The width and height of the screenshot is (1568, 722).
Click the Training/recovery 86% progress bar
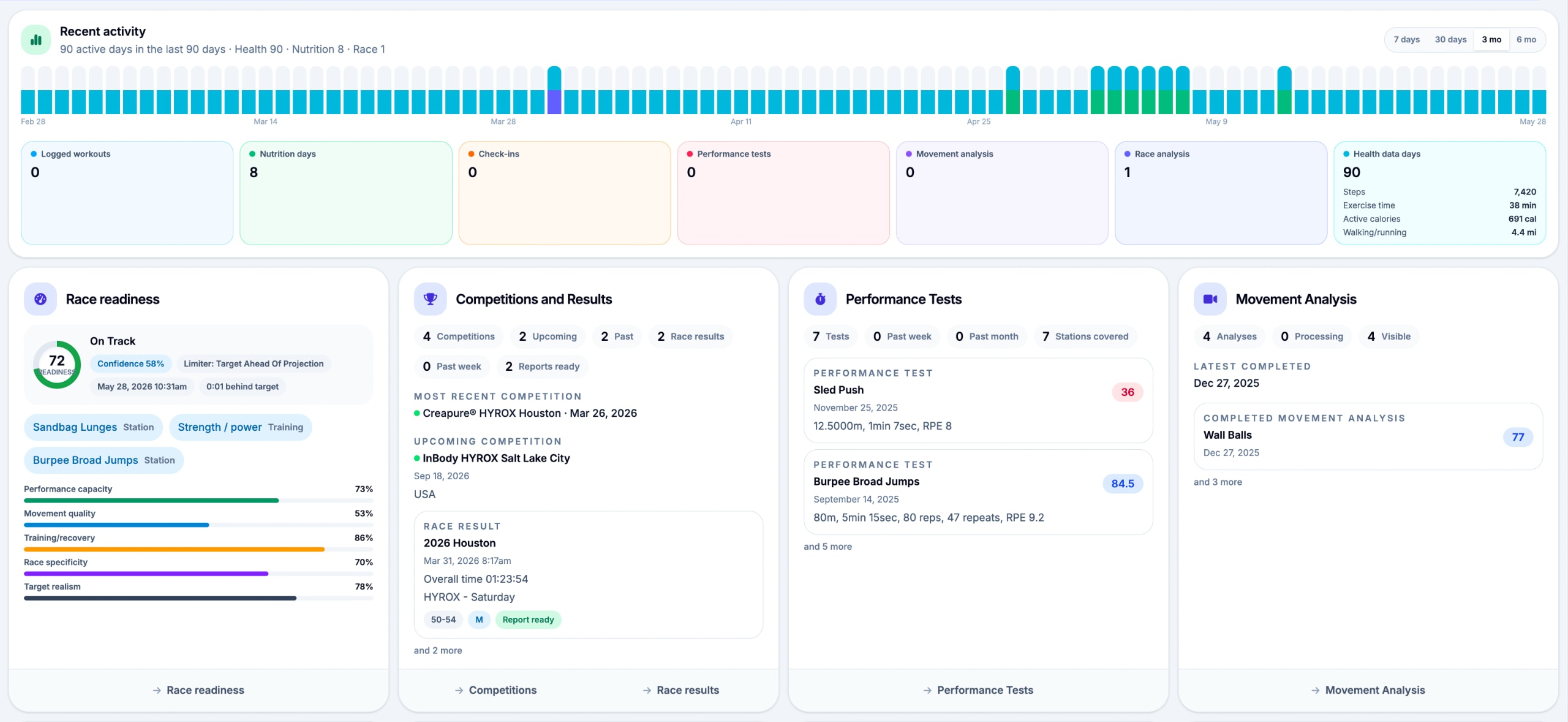click(x=198, y=550)
